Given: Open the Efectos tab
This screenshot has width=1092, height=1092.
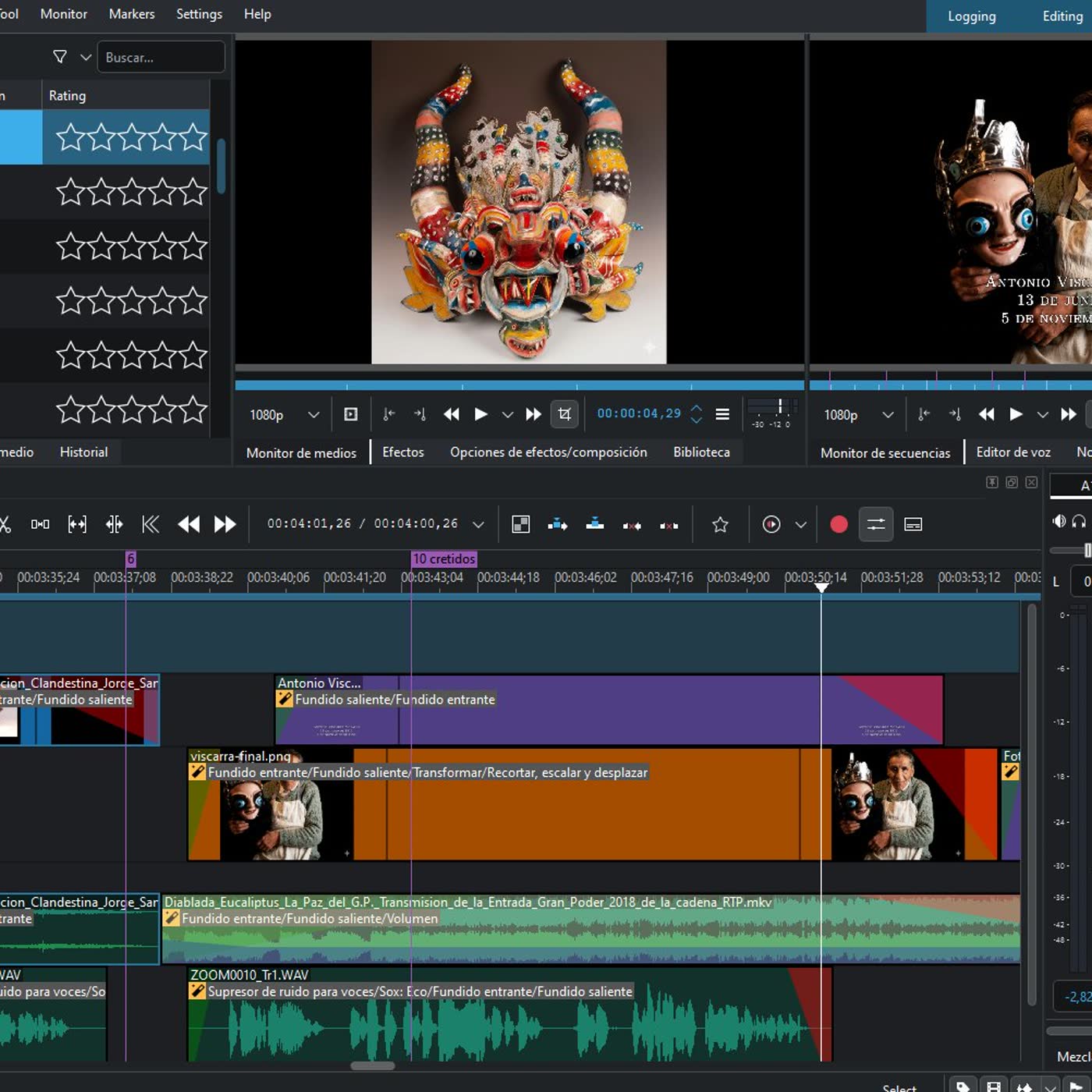Looking at the screenshot, I should pos(403,452).
